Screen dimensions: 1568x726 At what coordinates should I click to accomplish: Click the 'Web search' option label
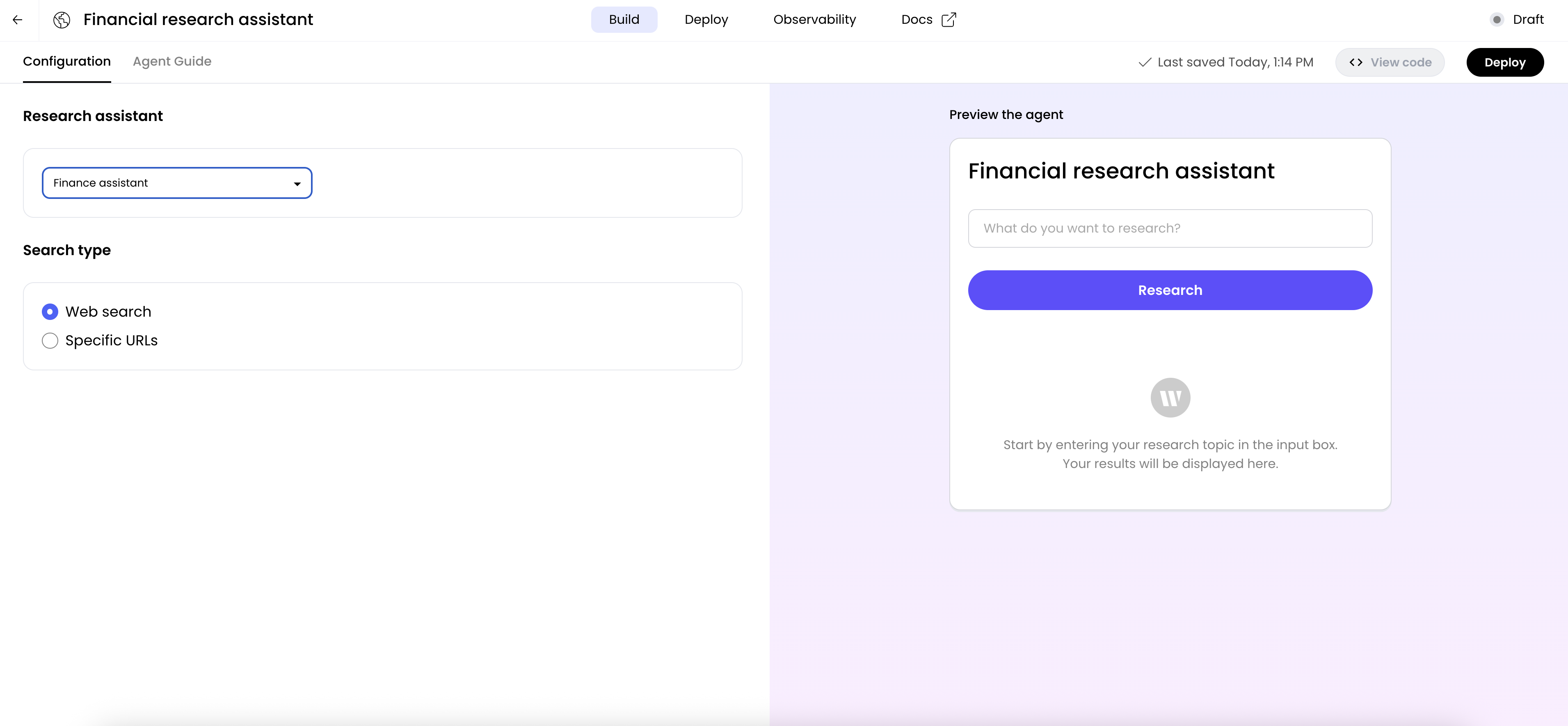108,312
